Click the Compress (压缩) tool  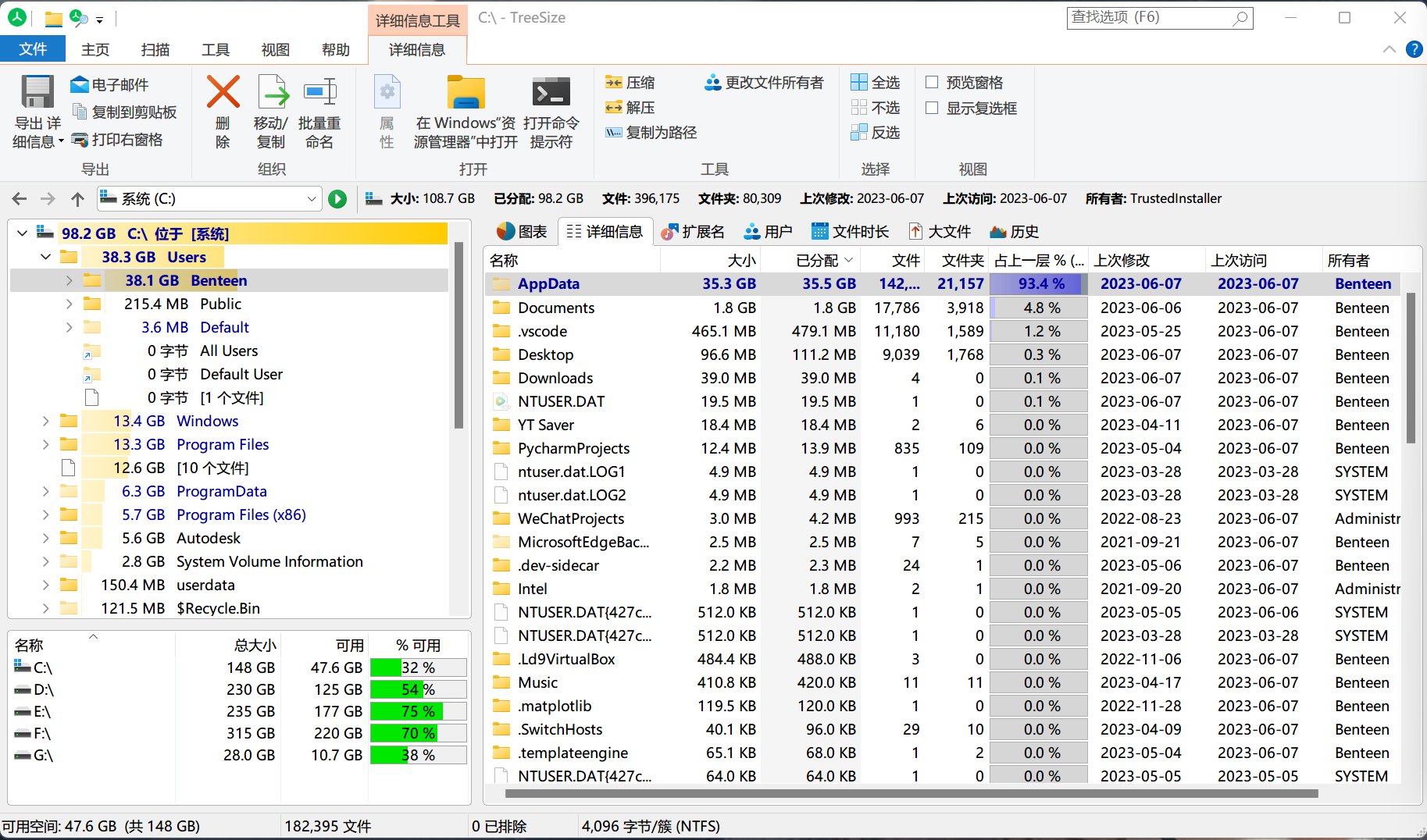tap(630, 82)
